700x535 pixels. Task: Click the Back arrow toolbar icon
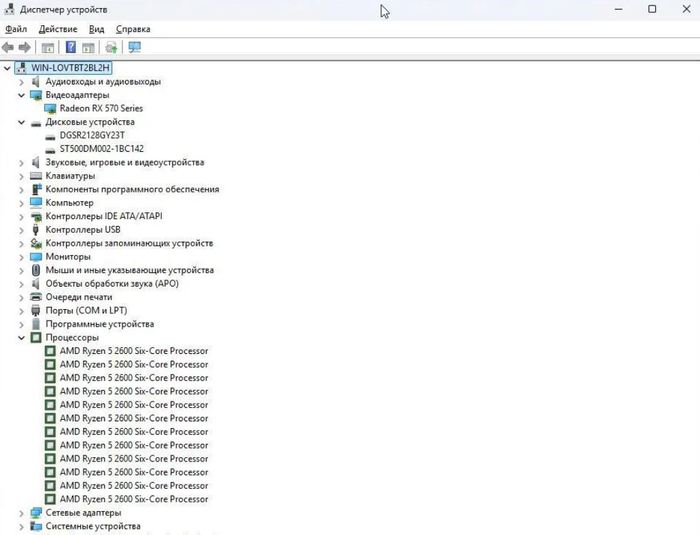(x=8, y=47)
